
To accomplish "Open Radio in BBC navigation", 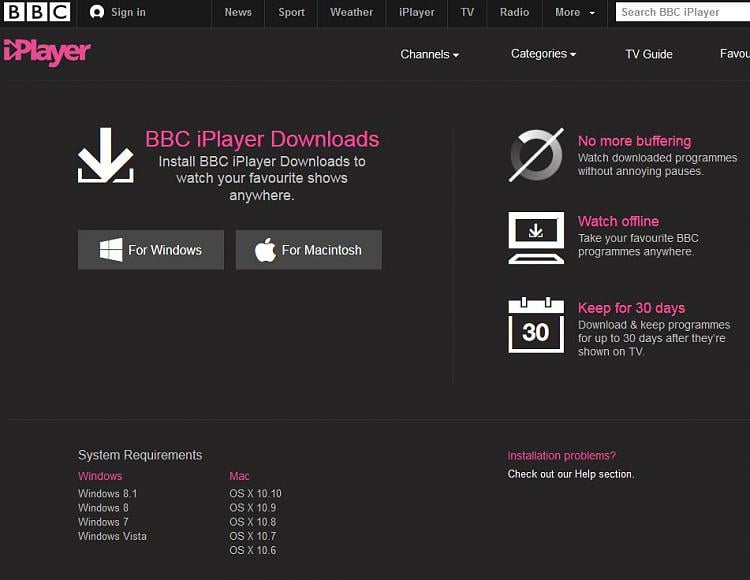I will coord(515,12).
